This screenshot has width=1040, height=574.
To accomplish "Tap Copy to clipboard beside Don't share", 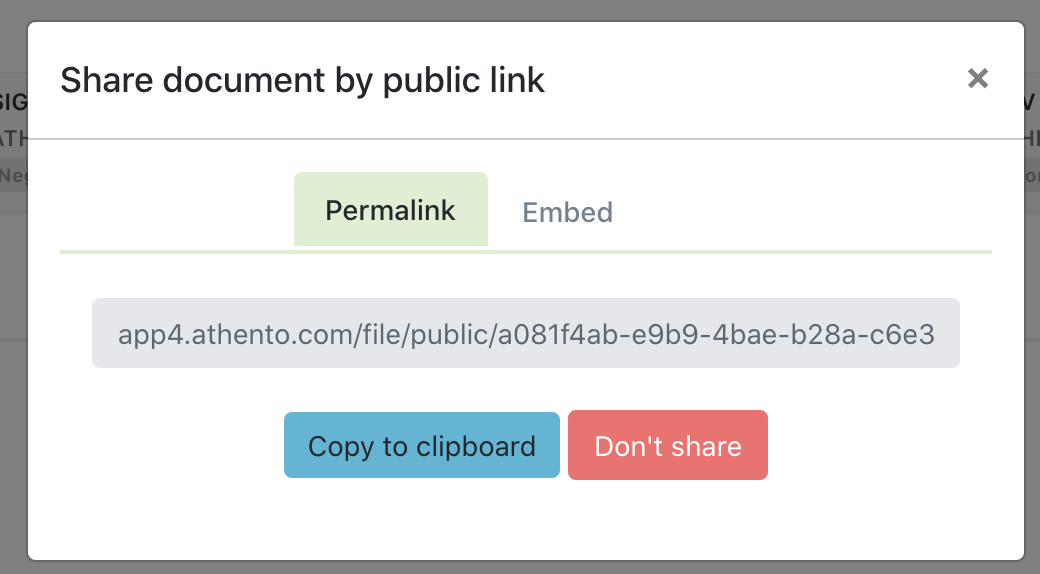I will (x=421, y=445).
